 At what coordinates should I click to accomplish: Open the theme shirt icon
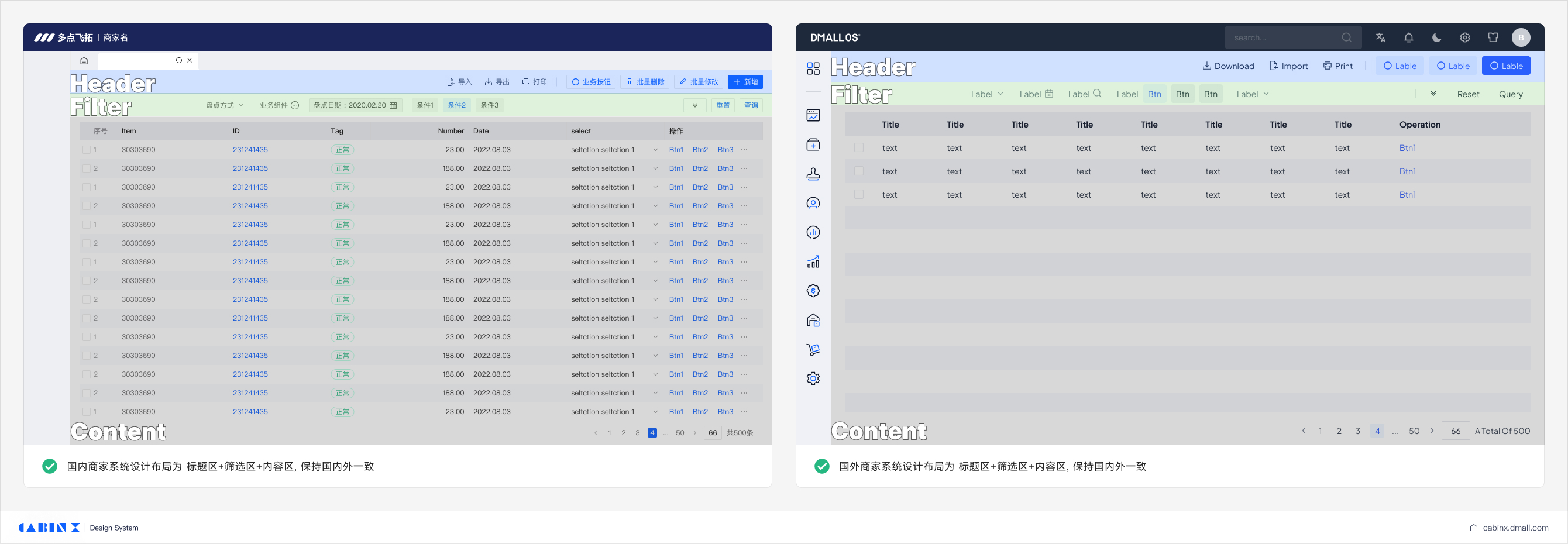(x=1493, y=37)
